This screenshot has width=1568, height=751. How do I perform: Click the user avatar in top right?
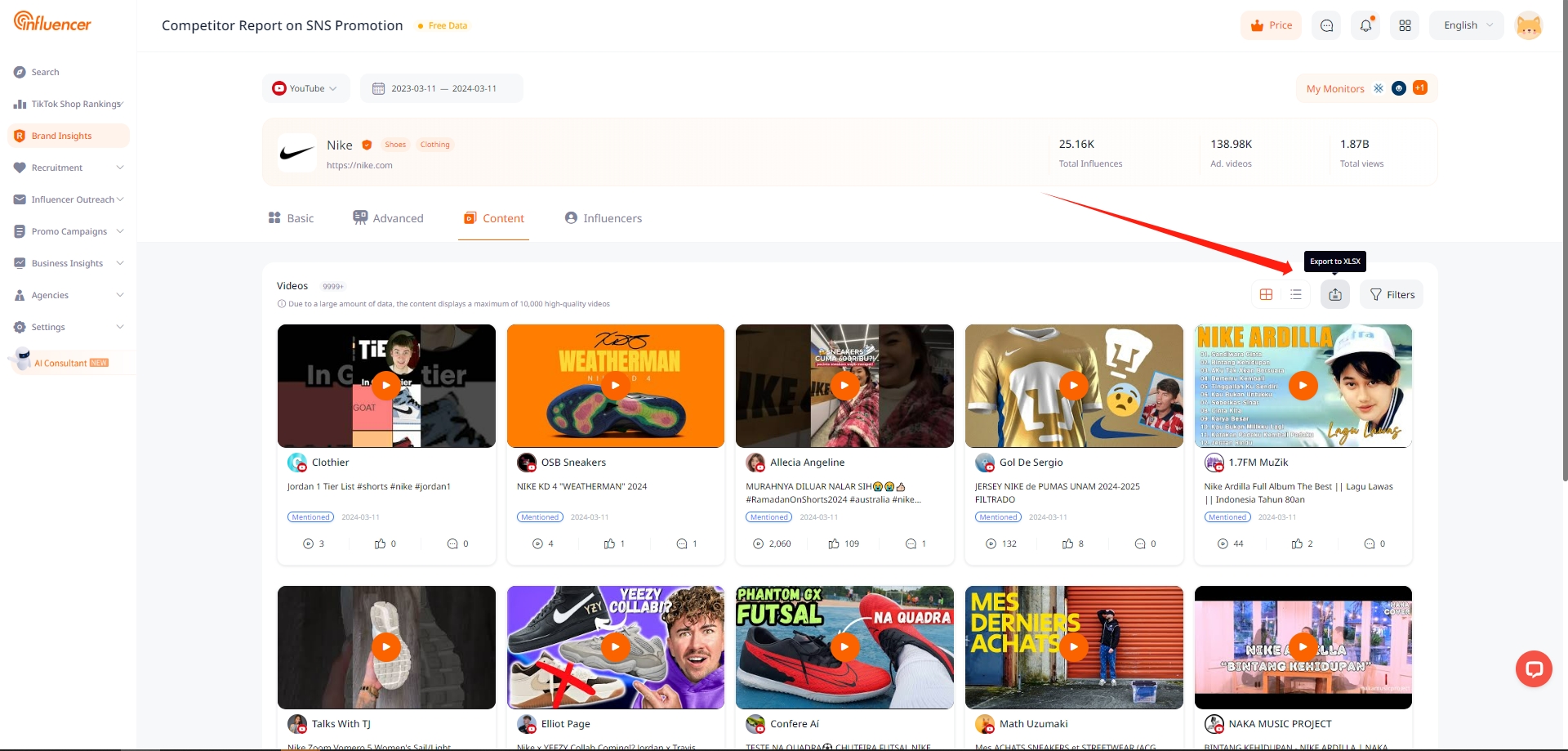pyautogui.click(x=1528, y=25)
